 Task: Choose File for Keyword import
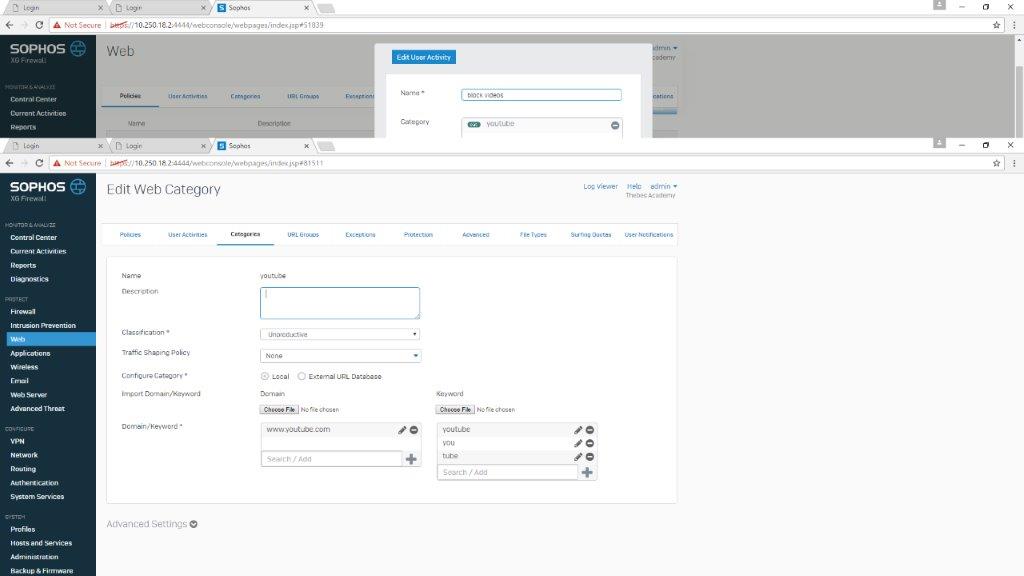(x=455, y=409)
